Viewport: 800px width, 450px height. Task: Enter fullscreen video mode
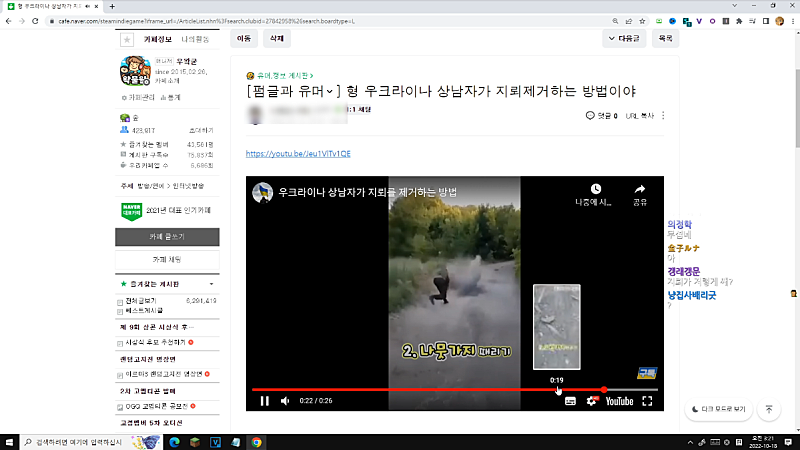(647, 401)
